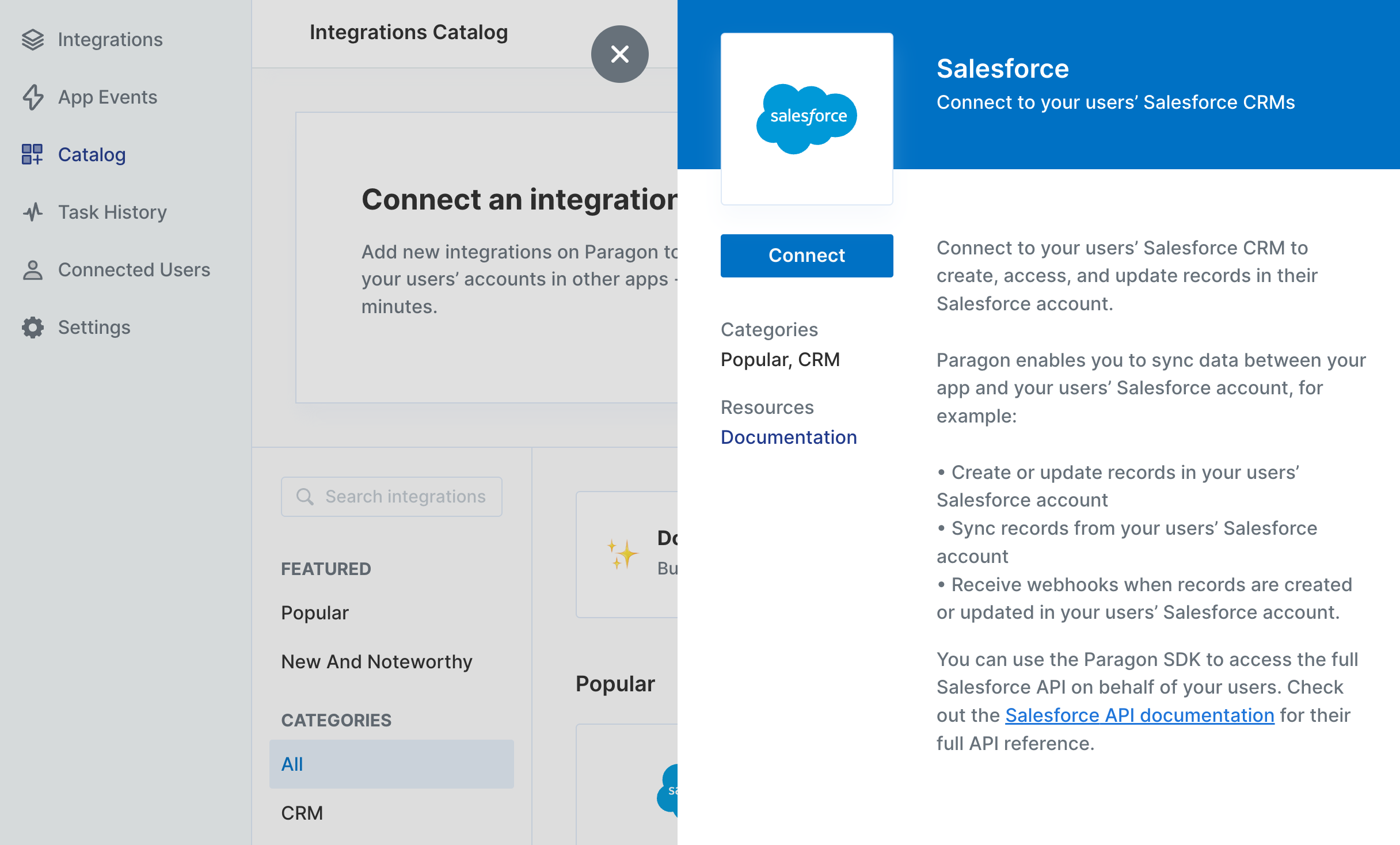The height and width of the screenshot is (845, 1400).
Task: Click the sparkle stars icon on card
Action: pyautogui.click(x=622, y=554)
